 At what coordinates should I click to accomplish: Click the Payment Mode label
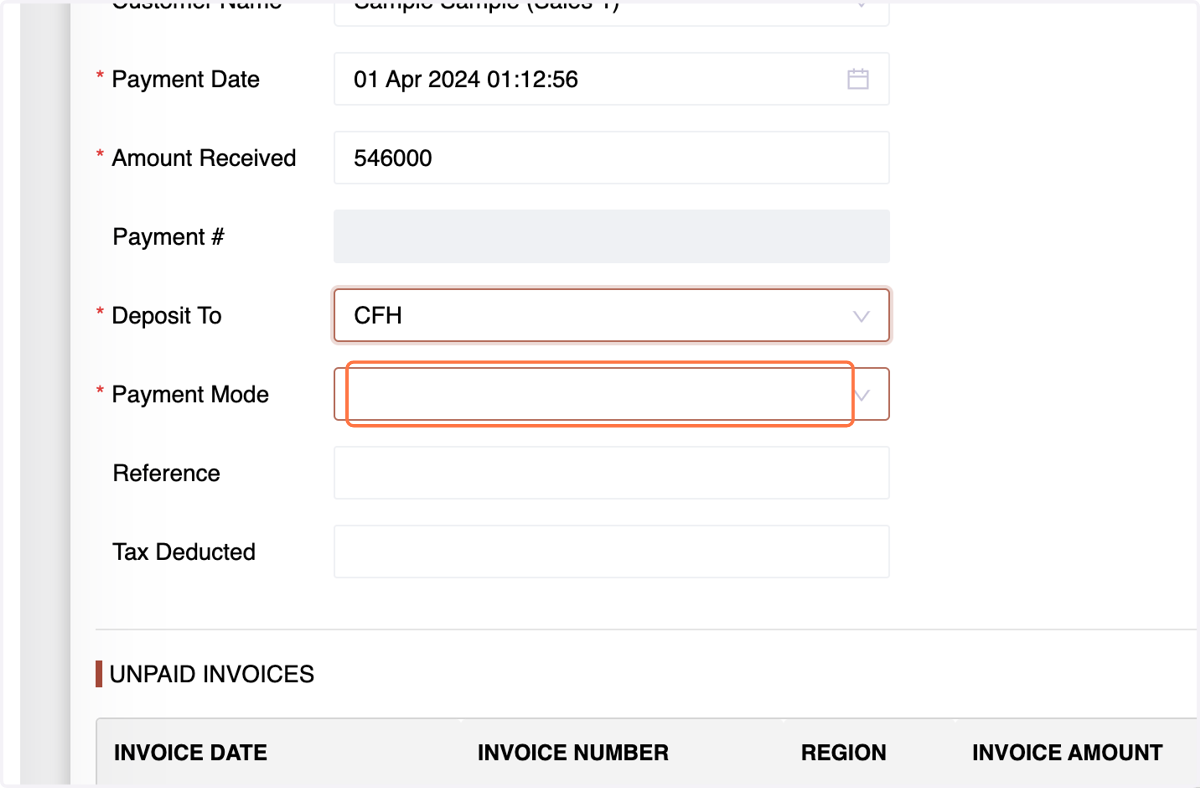(x=190, y=394)
